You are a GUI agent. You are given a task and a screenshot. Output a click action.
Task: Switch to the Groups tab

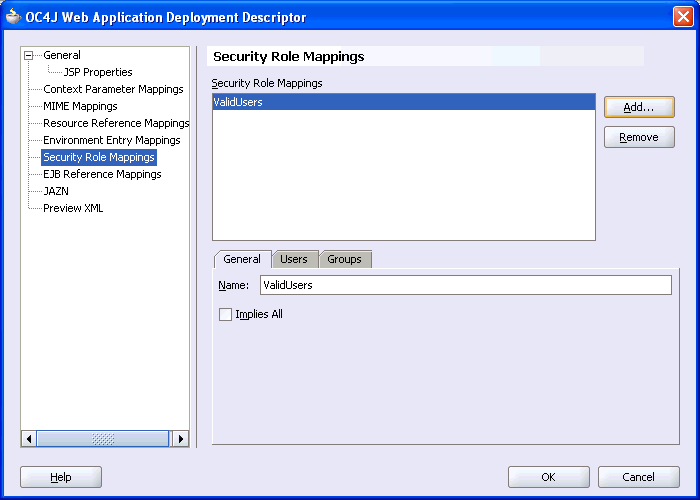[x=345, y=259]
